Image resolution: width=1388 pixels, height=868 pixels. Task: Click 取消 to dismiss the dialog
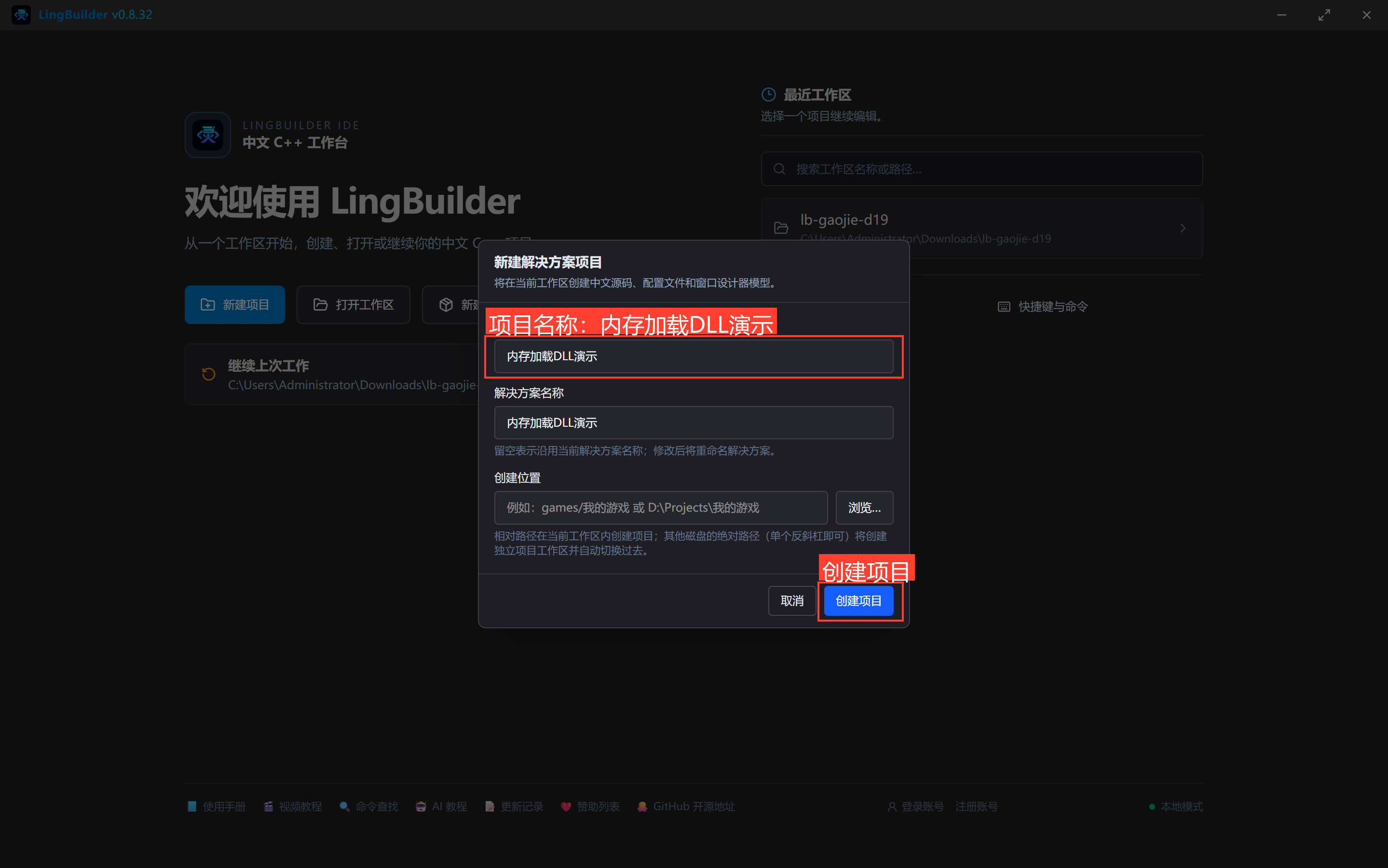click(x=791, y=601)
